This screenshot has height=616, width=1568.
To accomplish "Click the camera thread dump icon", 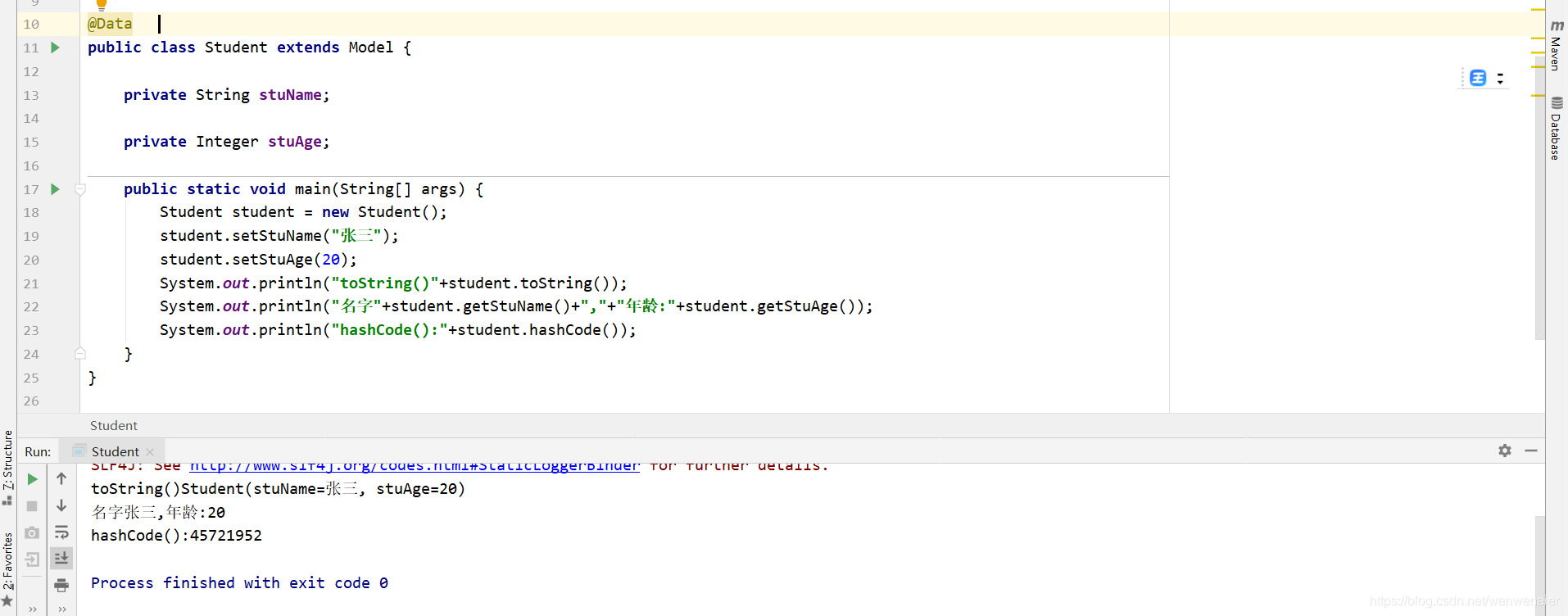I will point(32,533).
